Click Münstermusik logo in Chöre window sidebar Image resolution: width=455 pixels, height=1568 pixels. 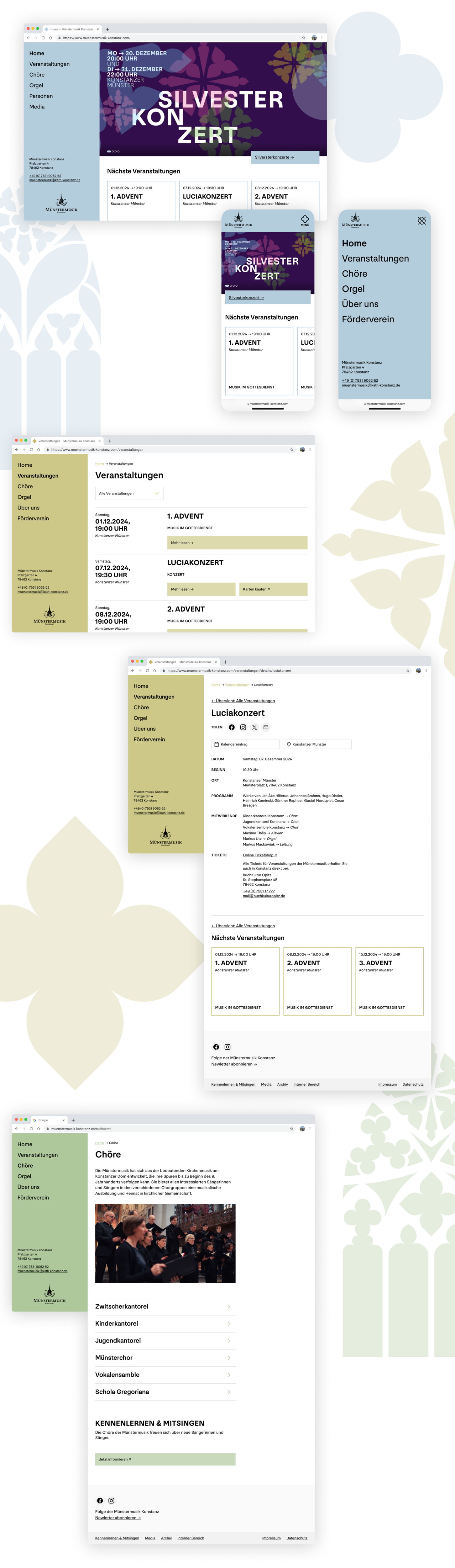coord(49,1295)
